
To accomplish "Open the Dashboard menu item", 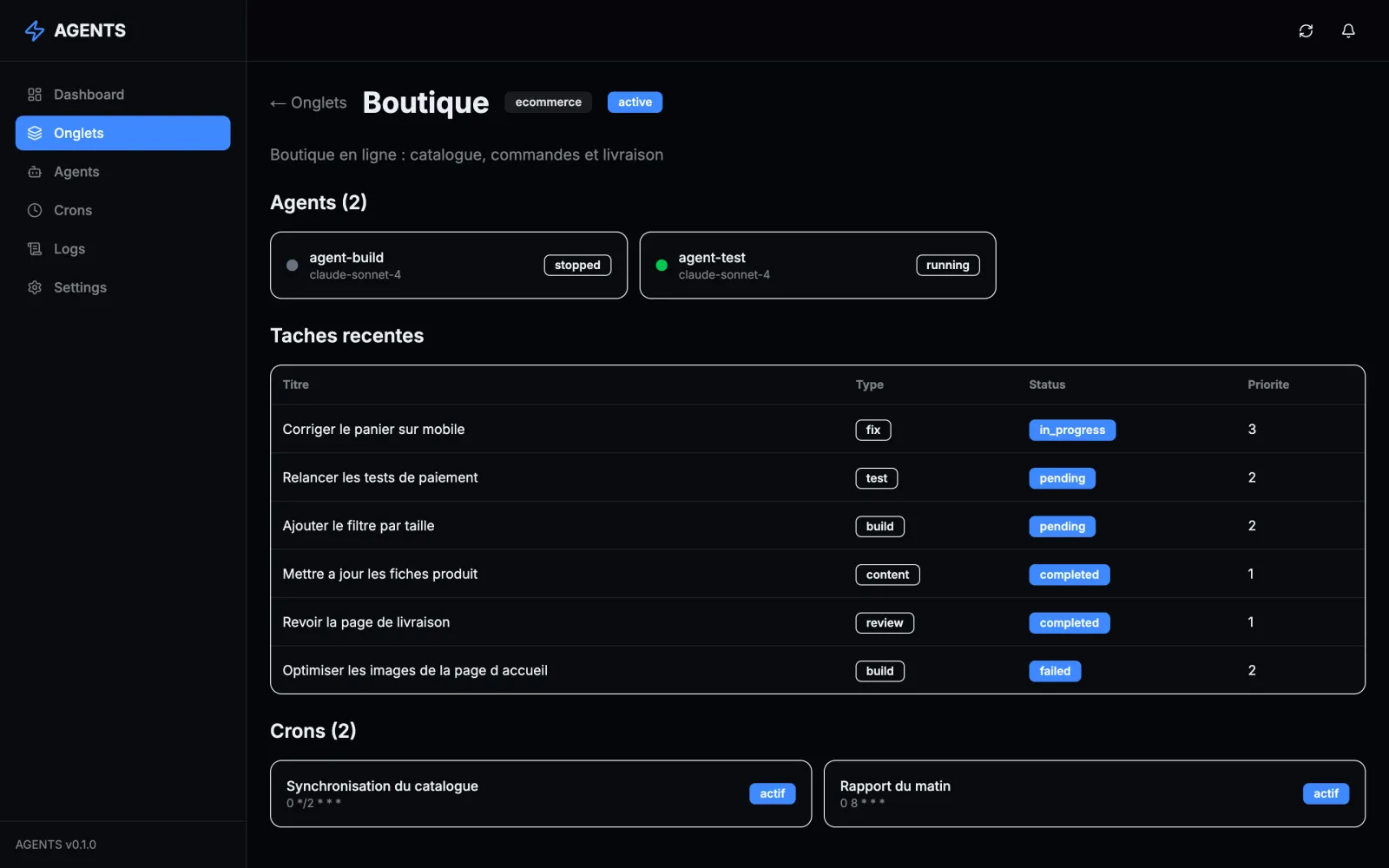I will click(x=123, y=95).
